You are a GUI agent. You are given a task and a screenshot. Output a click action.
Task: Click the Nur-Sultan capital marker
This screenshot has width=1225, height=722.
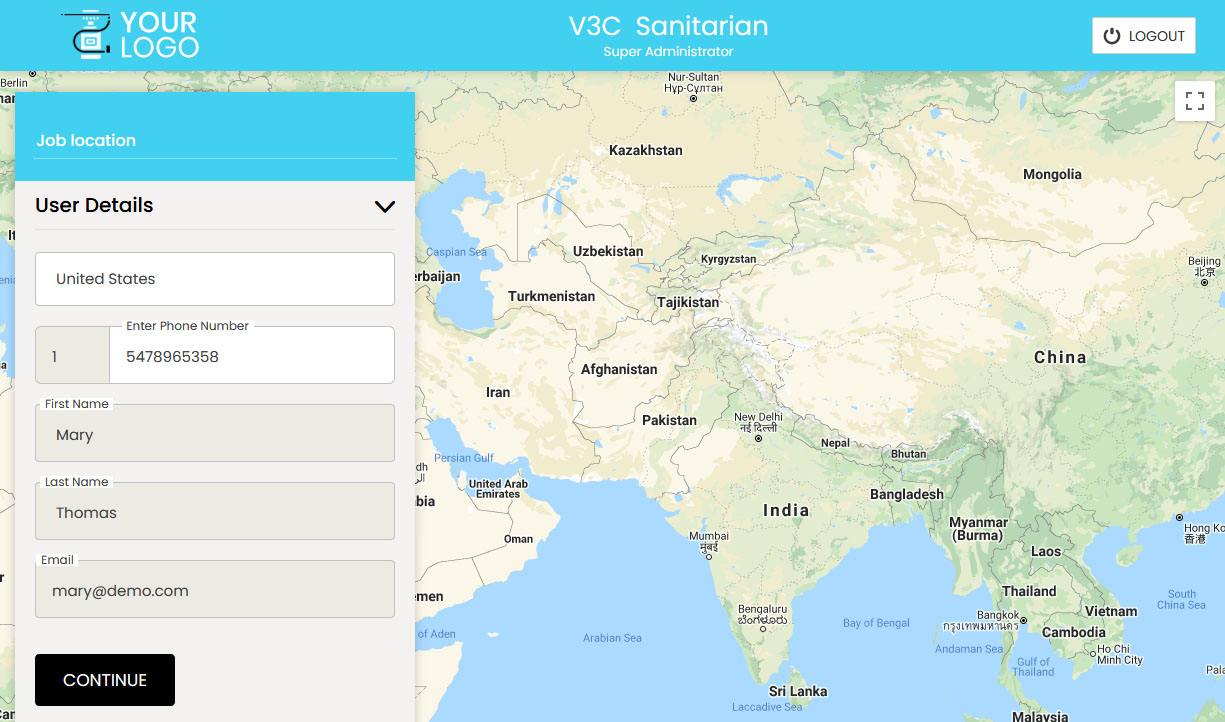[693, 99]
